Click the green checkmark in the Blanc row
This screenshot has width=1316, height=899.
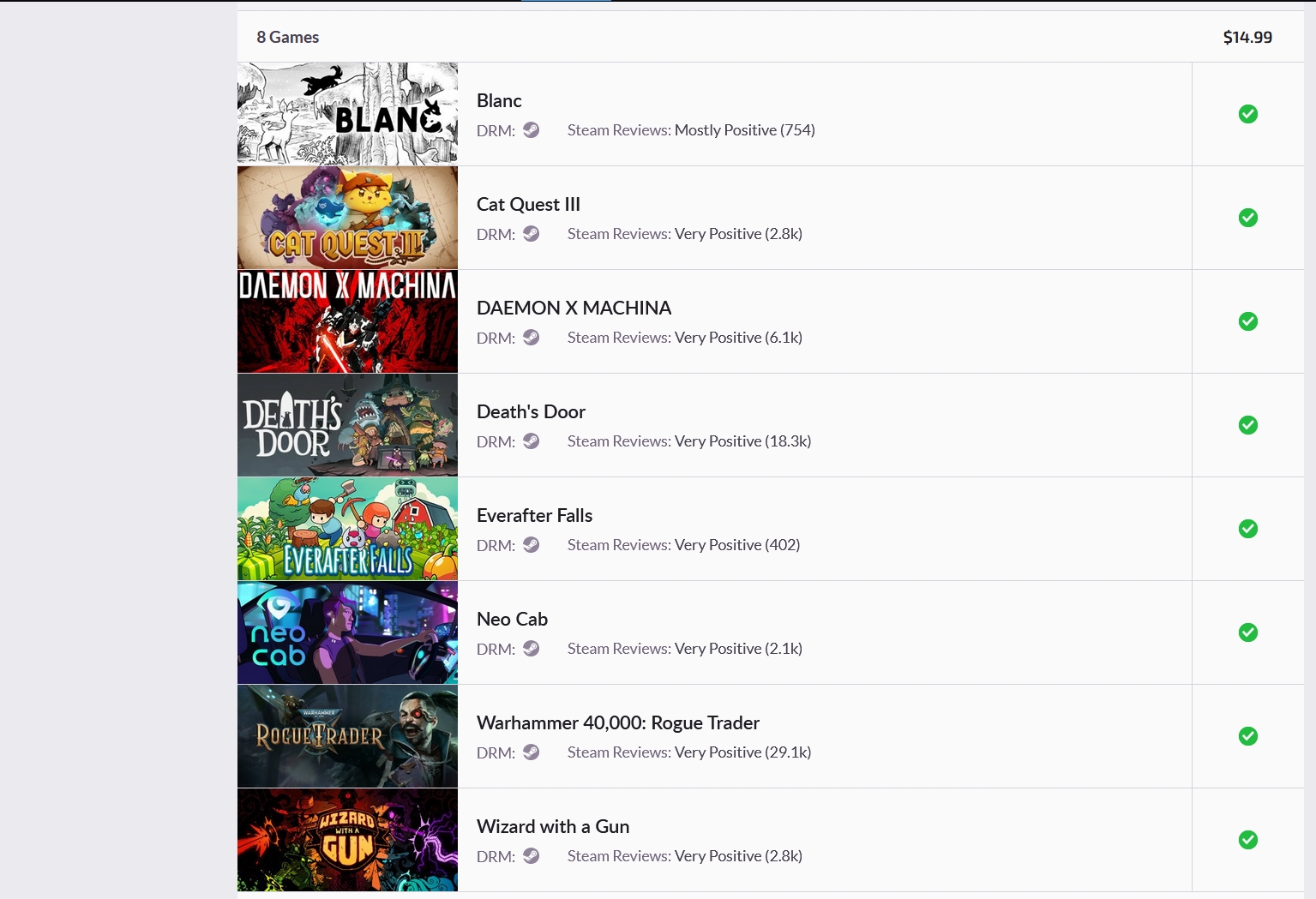coord(1248,114)
